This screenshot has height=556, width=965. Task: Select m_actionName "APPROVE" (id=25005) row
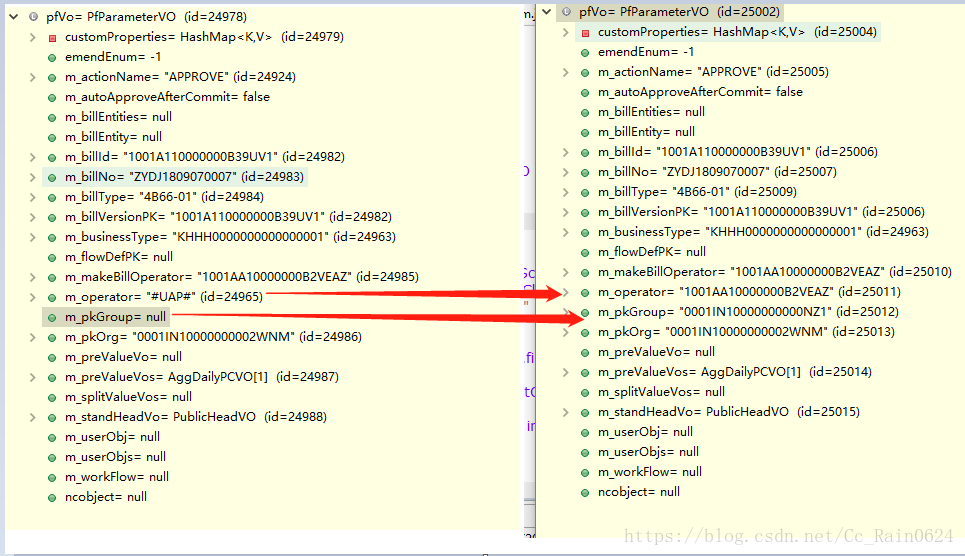(713, 71)
